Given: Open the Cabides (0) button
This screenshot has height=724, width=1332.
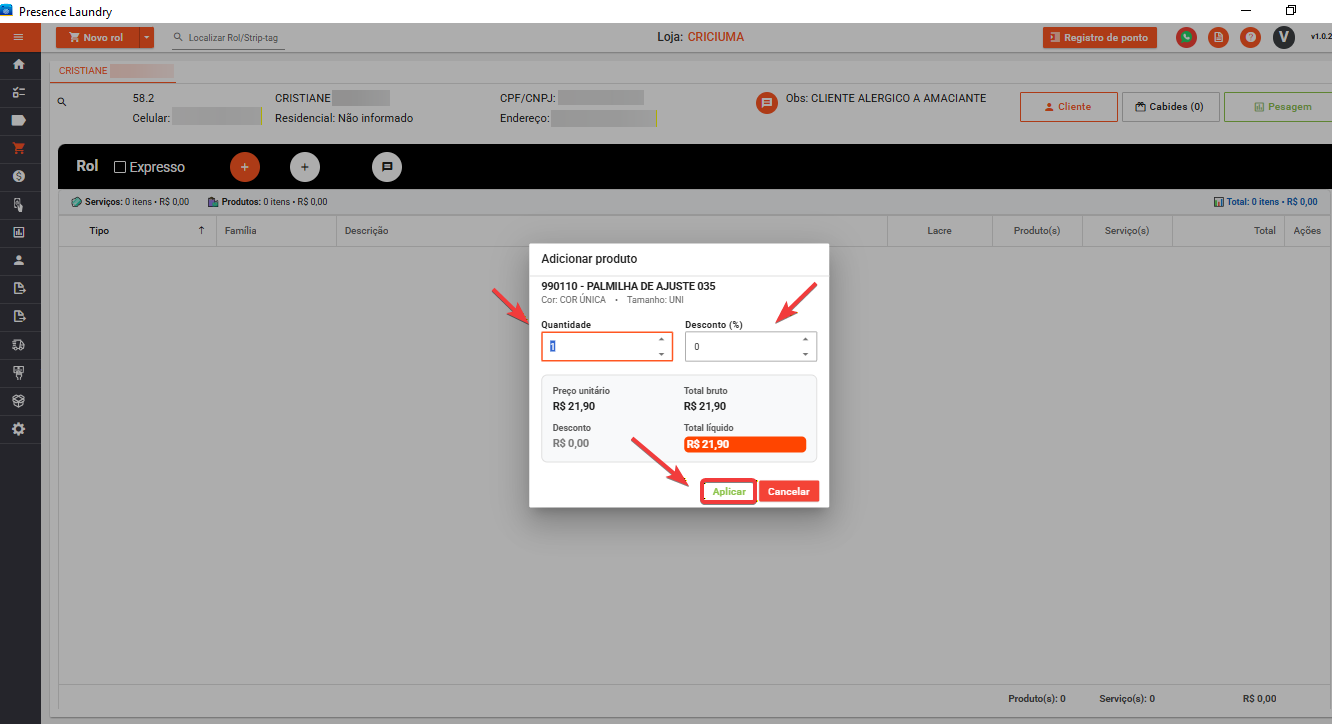Looking at the screenshot, I should 1170,107.
